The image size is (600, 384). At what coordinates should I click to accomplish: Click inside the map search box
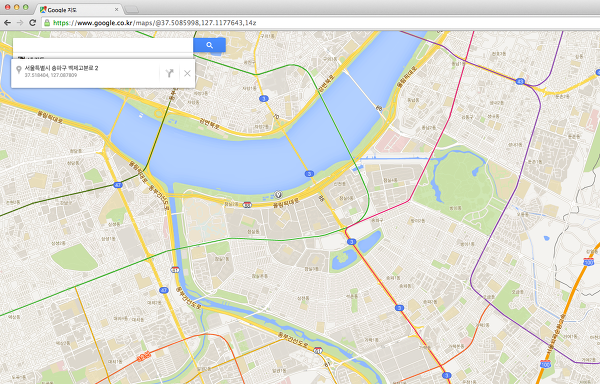coord(103,45)
